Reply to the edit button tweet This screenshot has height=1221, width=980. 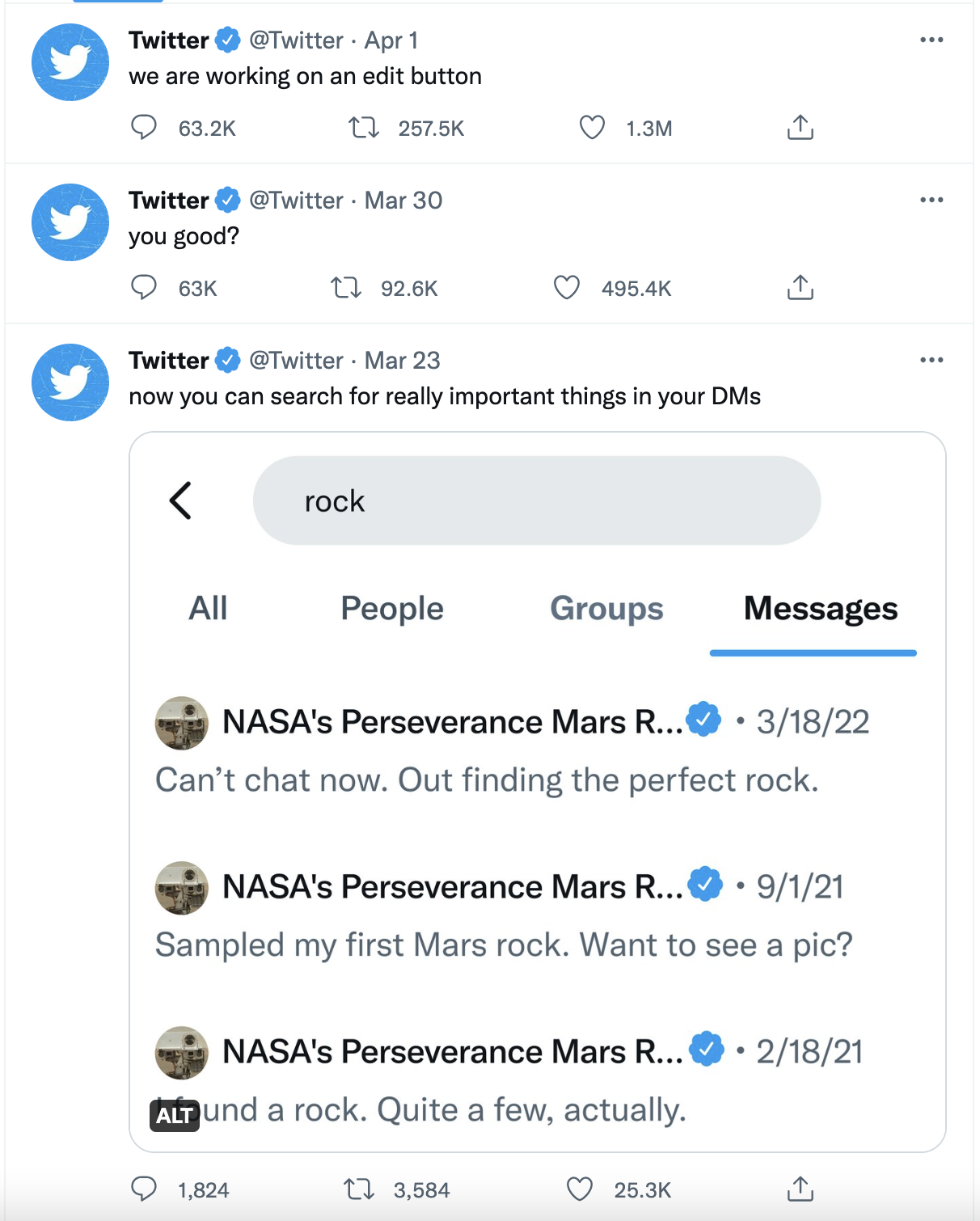tap(144, 128)
